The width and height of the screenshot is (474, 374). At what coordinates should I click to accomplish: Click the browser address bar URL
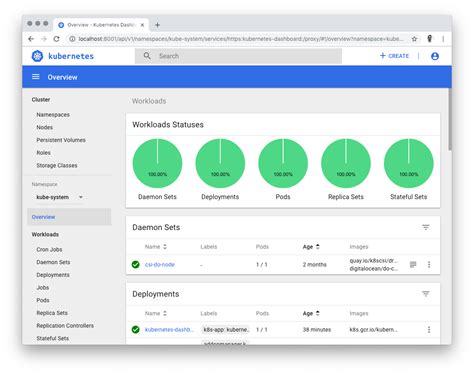point(241,39)
